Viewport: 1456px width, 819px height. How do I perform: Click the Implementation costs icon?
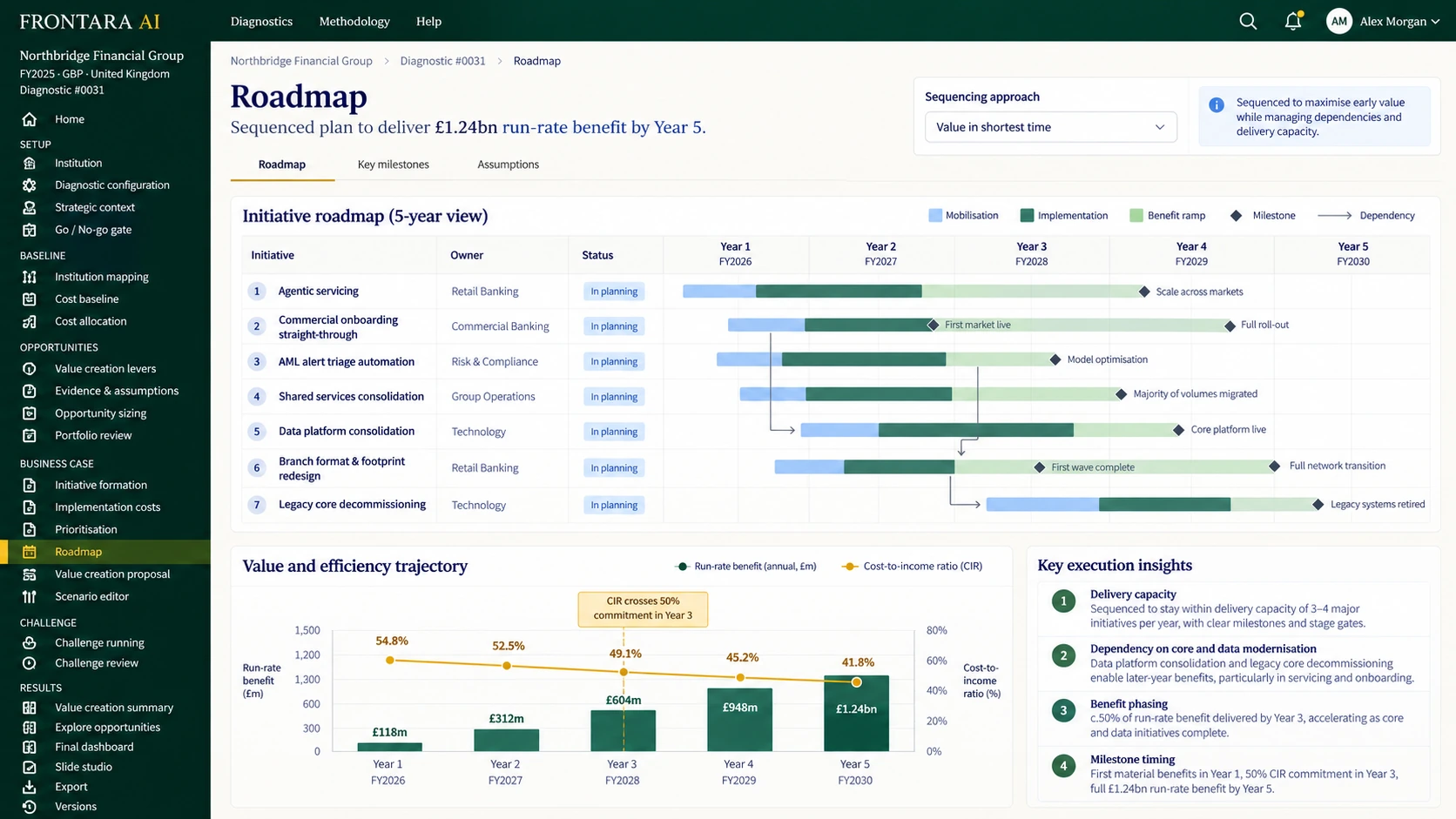click(x=30, y=507)
